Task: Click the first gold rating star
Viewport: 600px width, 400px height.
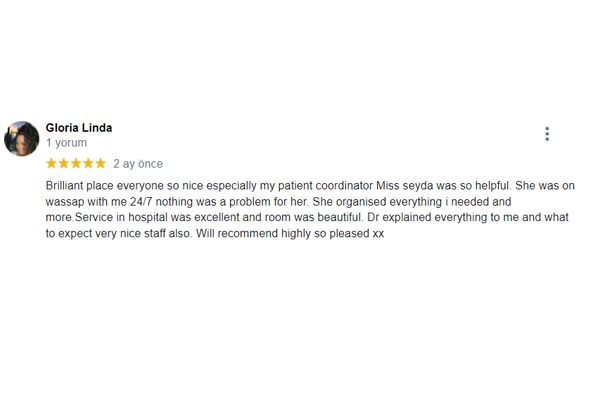Action: point(51,163)
